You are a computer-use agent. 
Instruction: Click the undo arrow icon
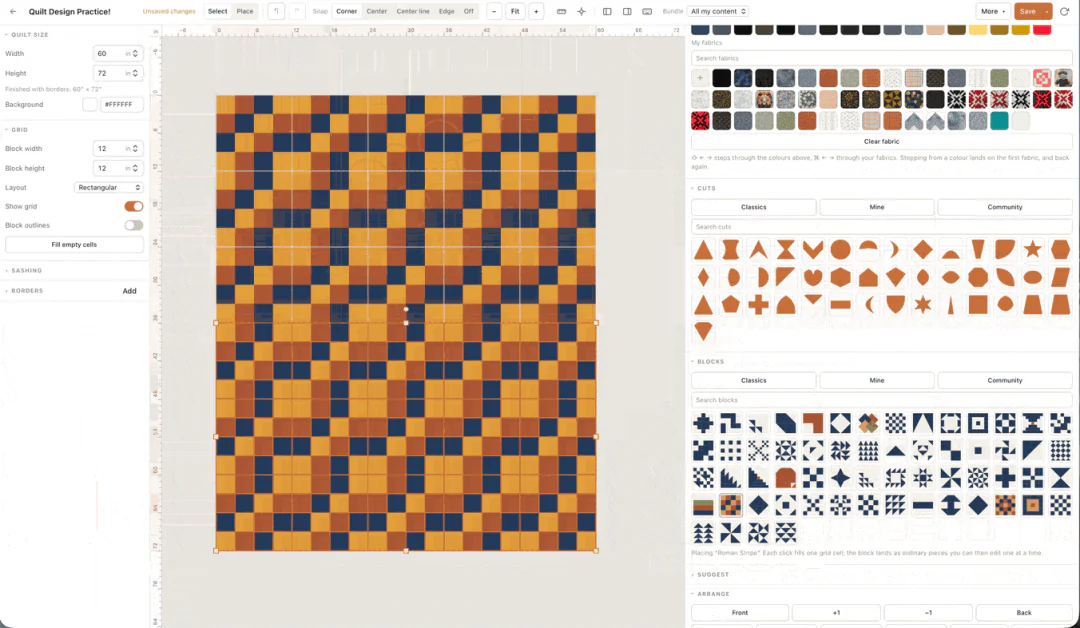[276, 11]
